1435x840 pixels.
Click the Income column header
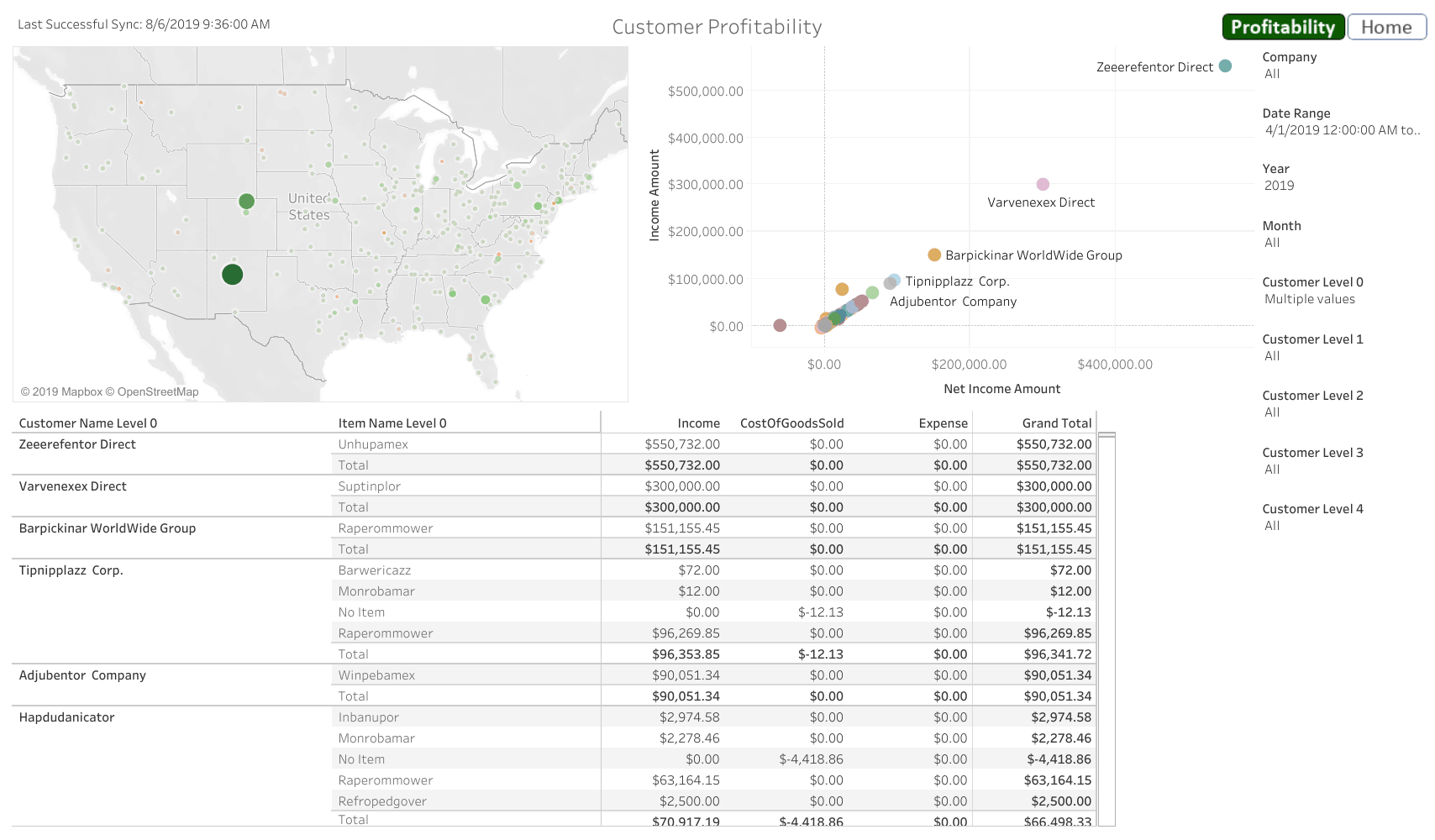coord(699,423)
